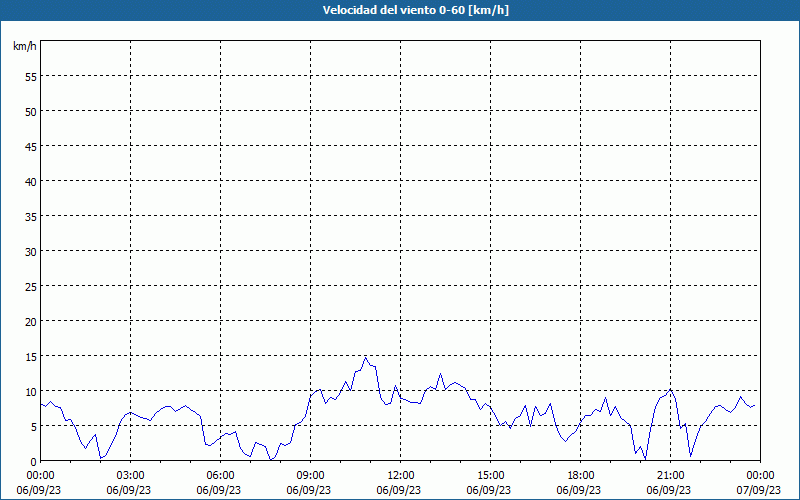Click the '06:00' time axis label

click(x=220, y=476)
